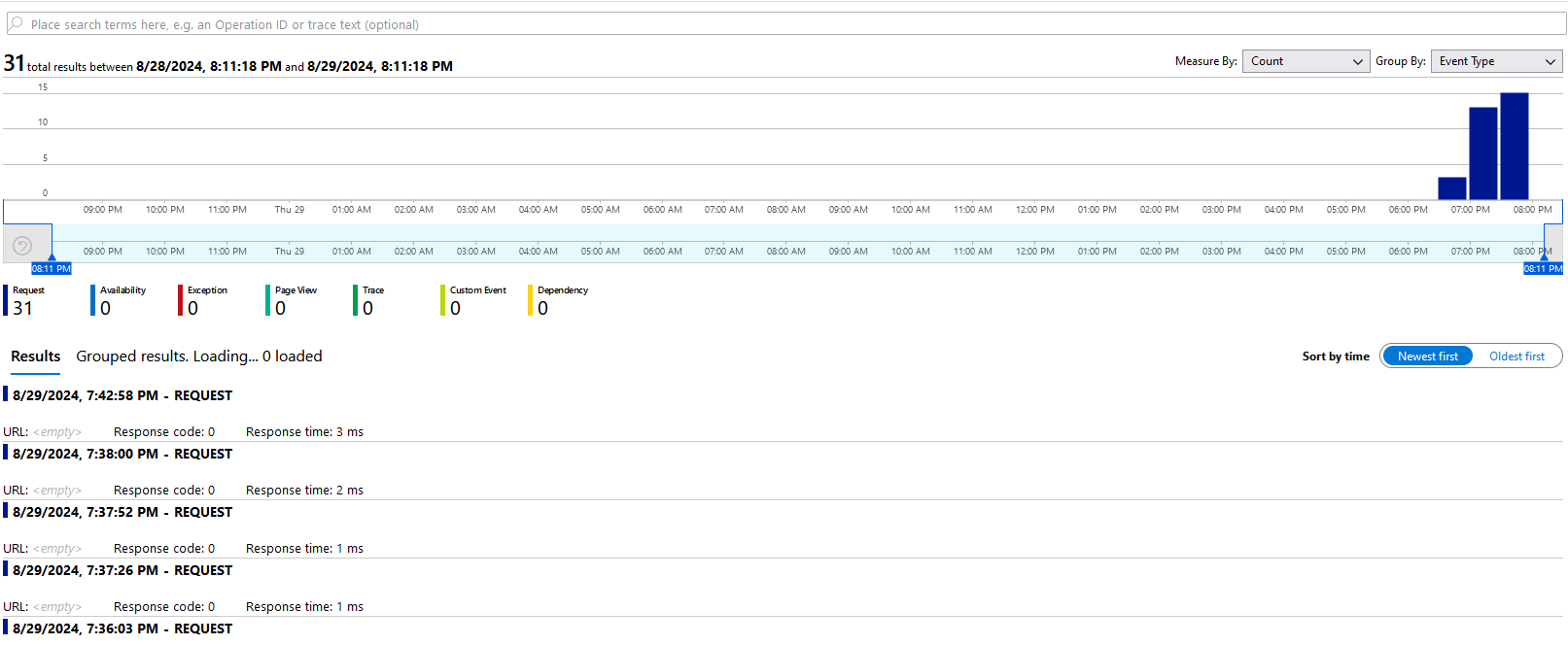Switch to the Results tab
1568x645 pixels.
point(35,356)
